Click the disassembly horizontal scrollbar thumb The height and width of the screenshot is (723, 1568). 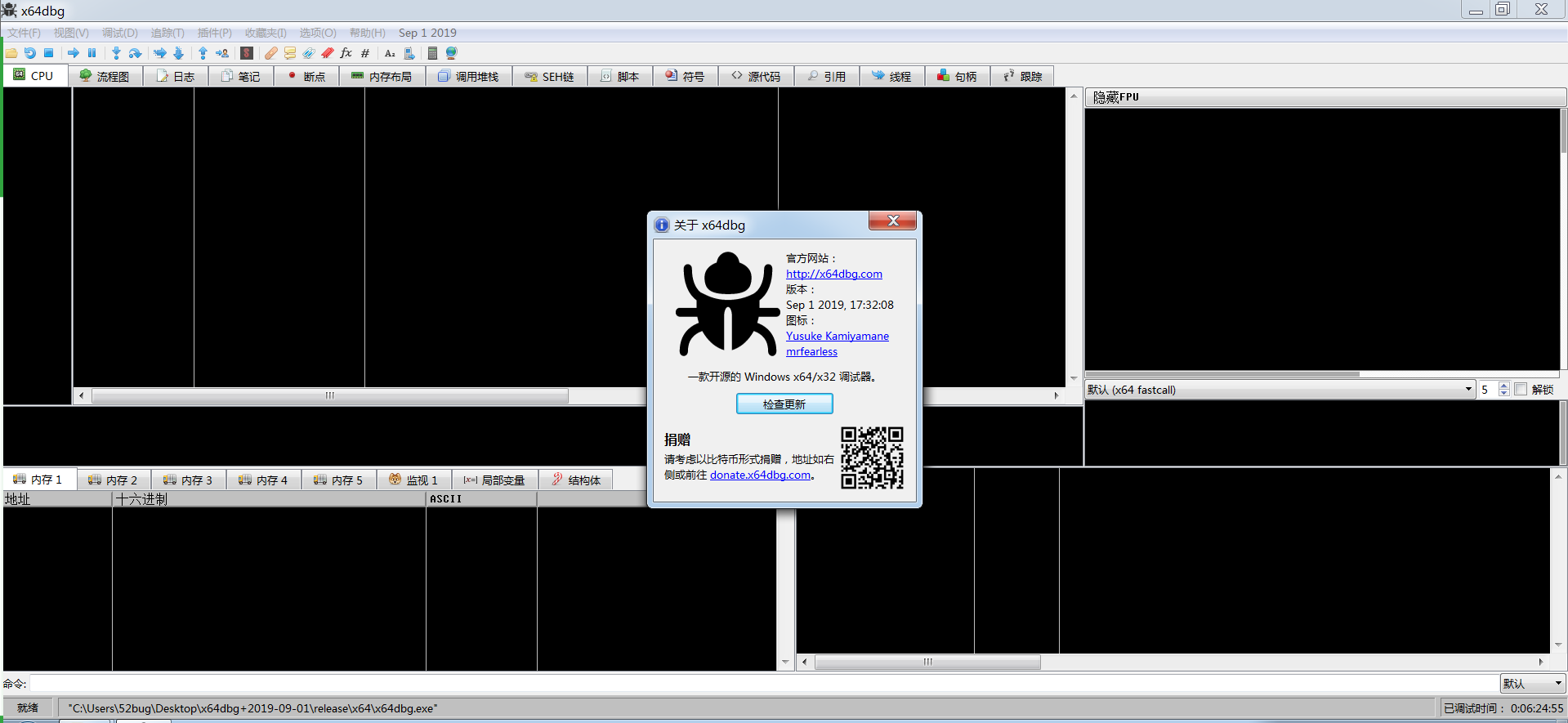coord(330,395)
